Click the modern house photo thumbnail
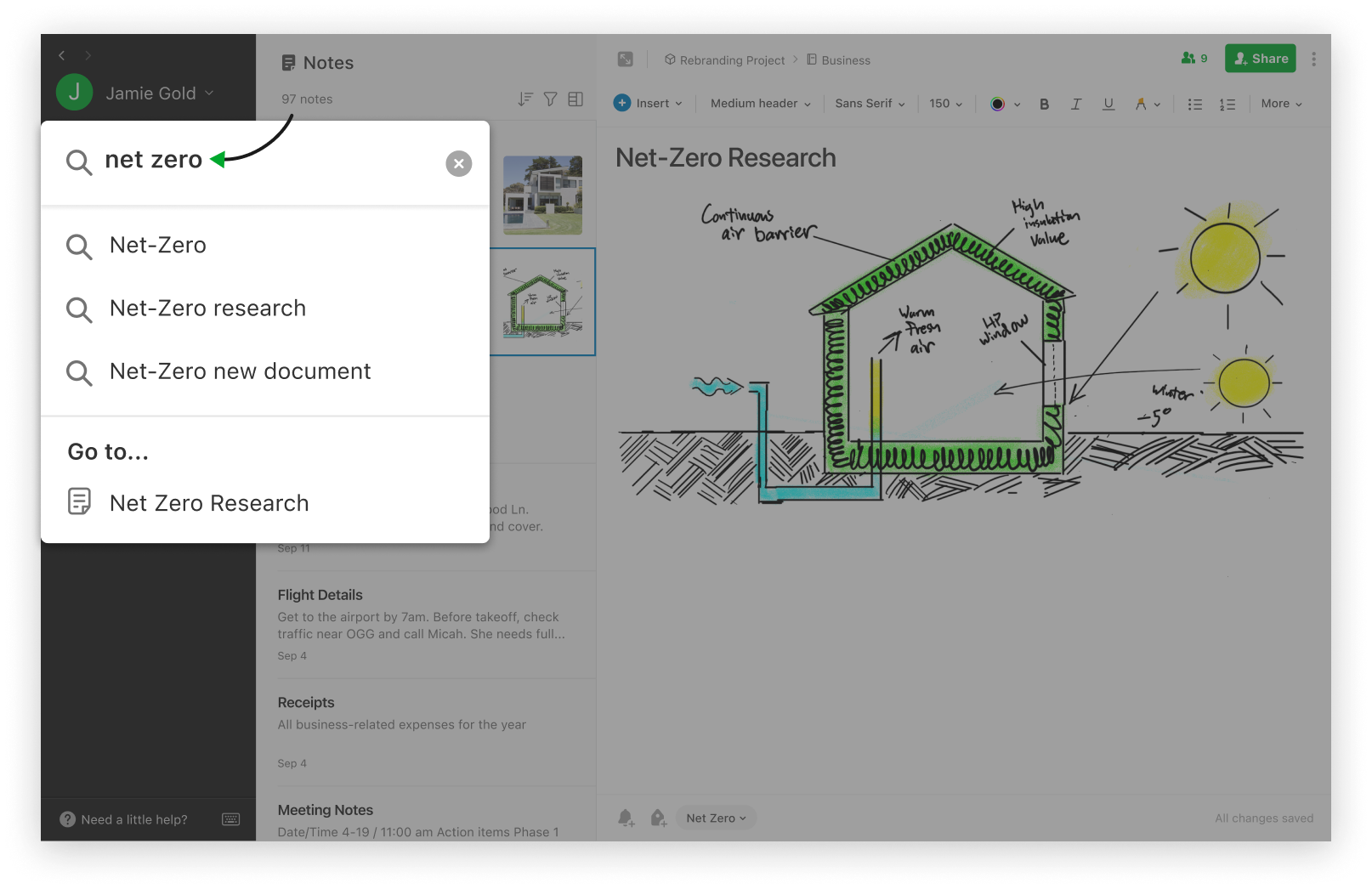 [x=542, y=195]
